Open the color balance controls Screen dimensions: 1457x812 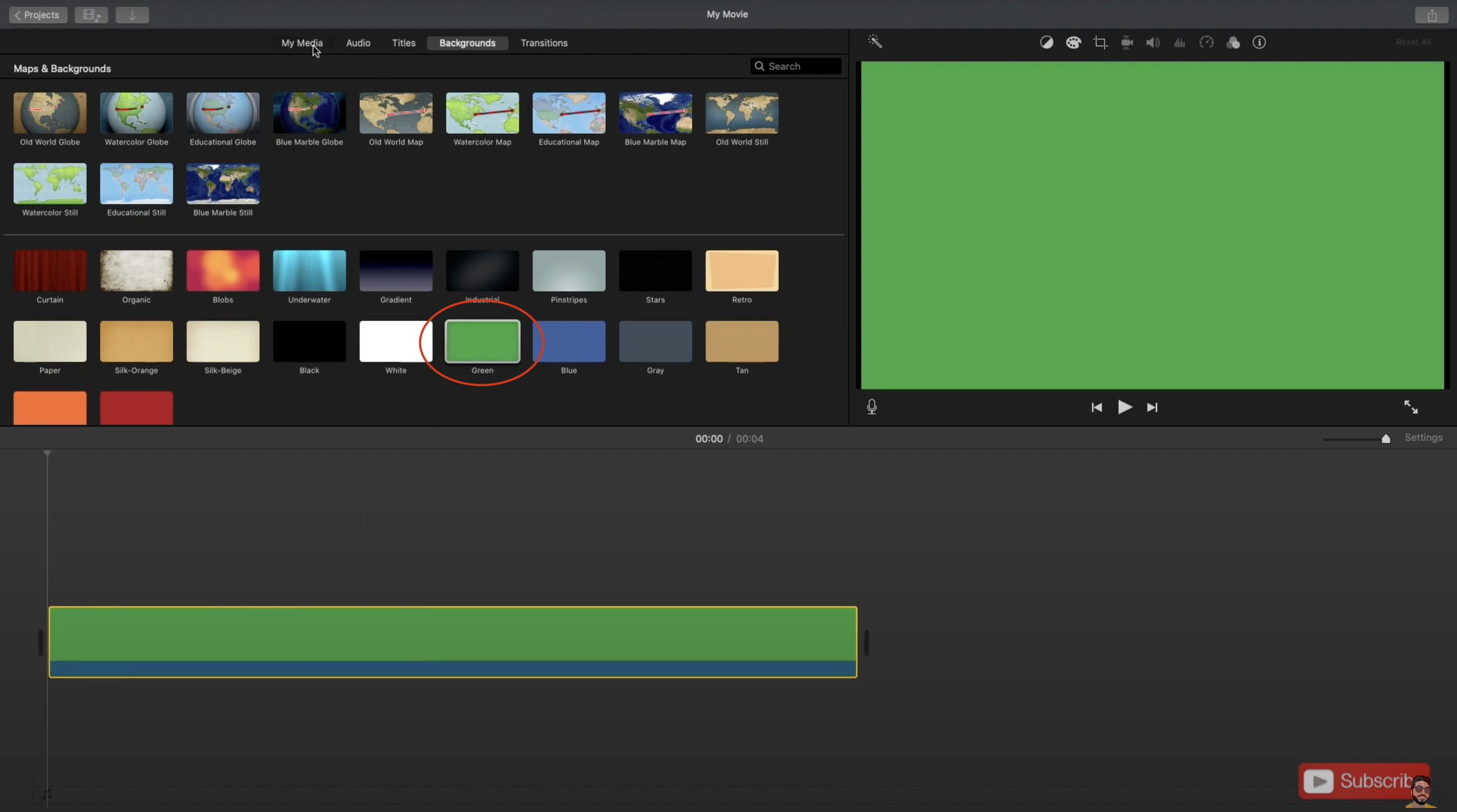pos(1047,42)
